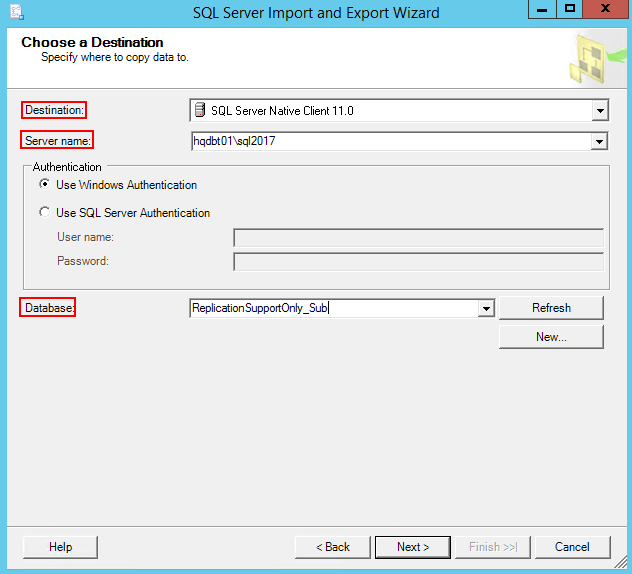Click the SQL Server database icon in Destination
632x574 pixels.
click(x=200, y=110)
